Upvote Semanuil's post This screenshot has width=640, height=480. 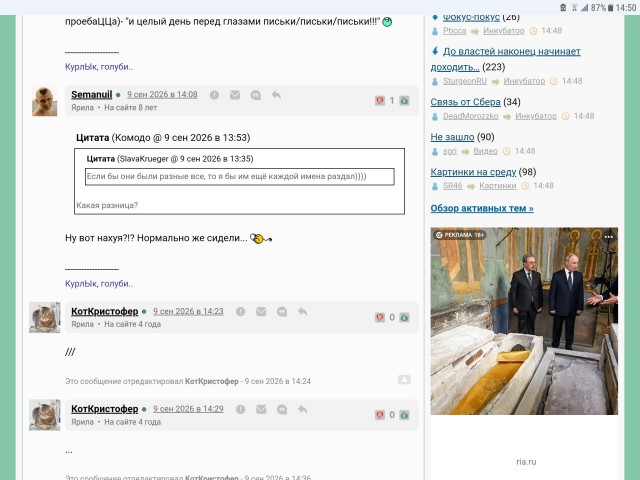click(404, 100)
